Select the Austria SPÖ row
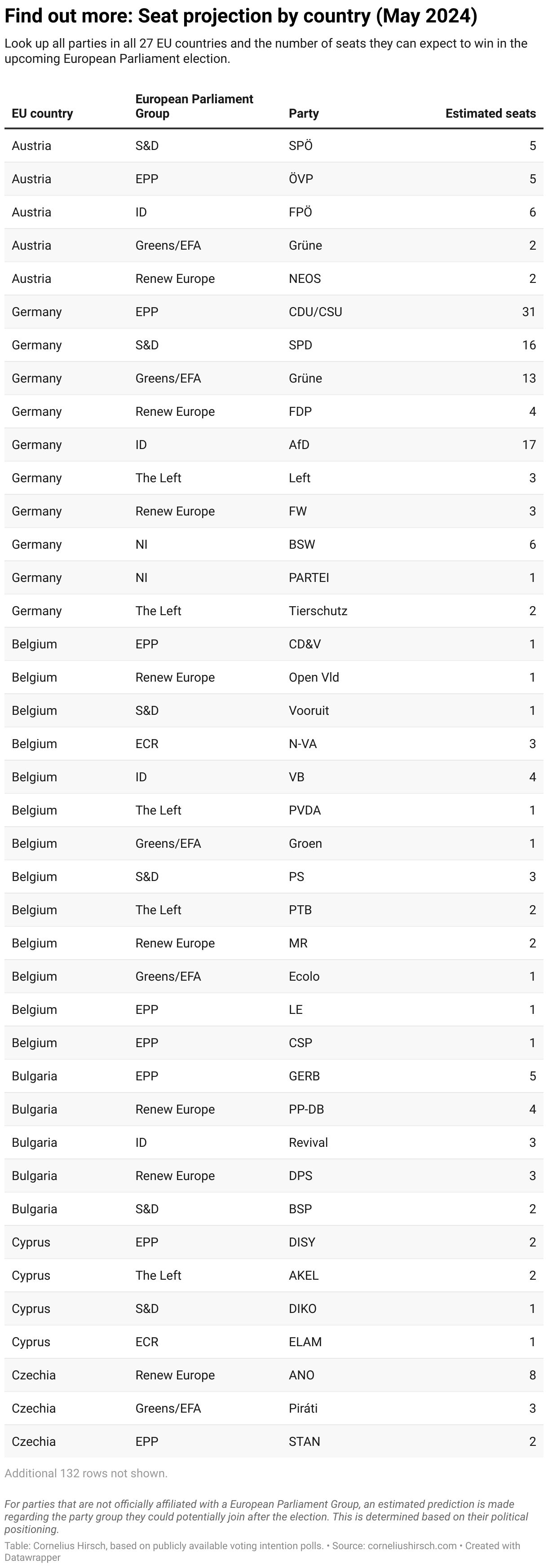The height and width of the screenshot is (1568, 548). pyautogui.click(x=274, y=145)
